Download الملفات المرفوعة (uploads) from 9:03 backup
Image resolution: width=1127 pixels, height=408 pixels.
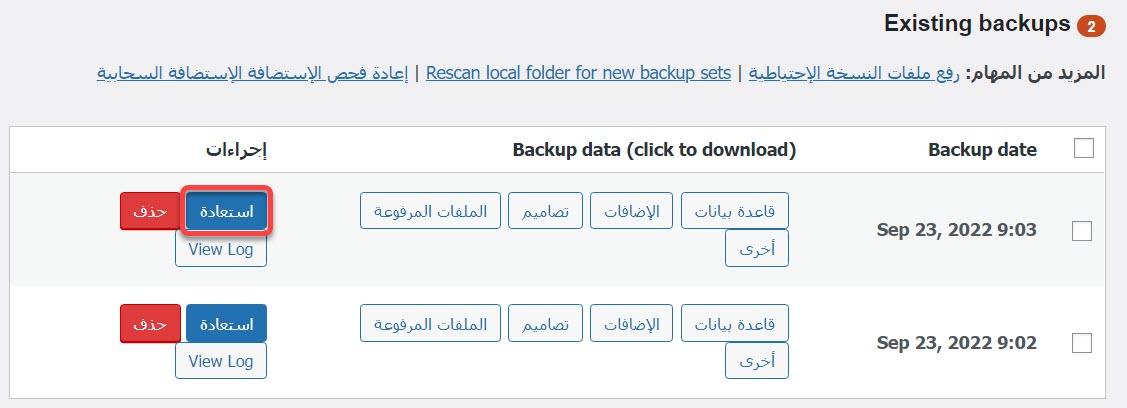tap(430, 211)
